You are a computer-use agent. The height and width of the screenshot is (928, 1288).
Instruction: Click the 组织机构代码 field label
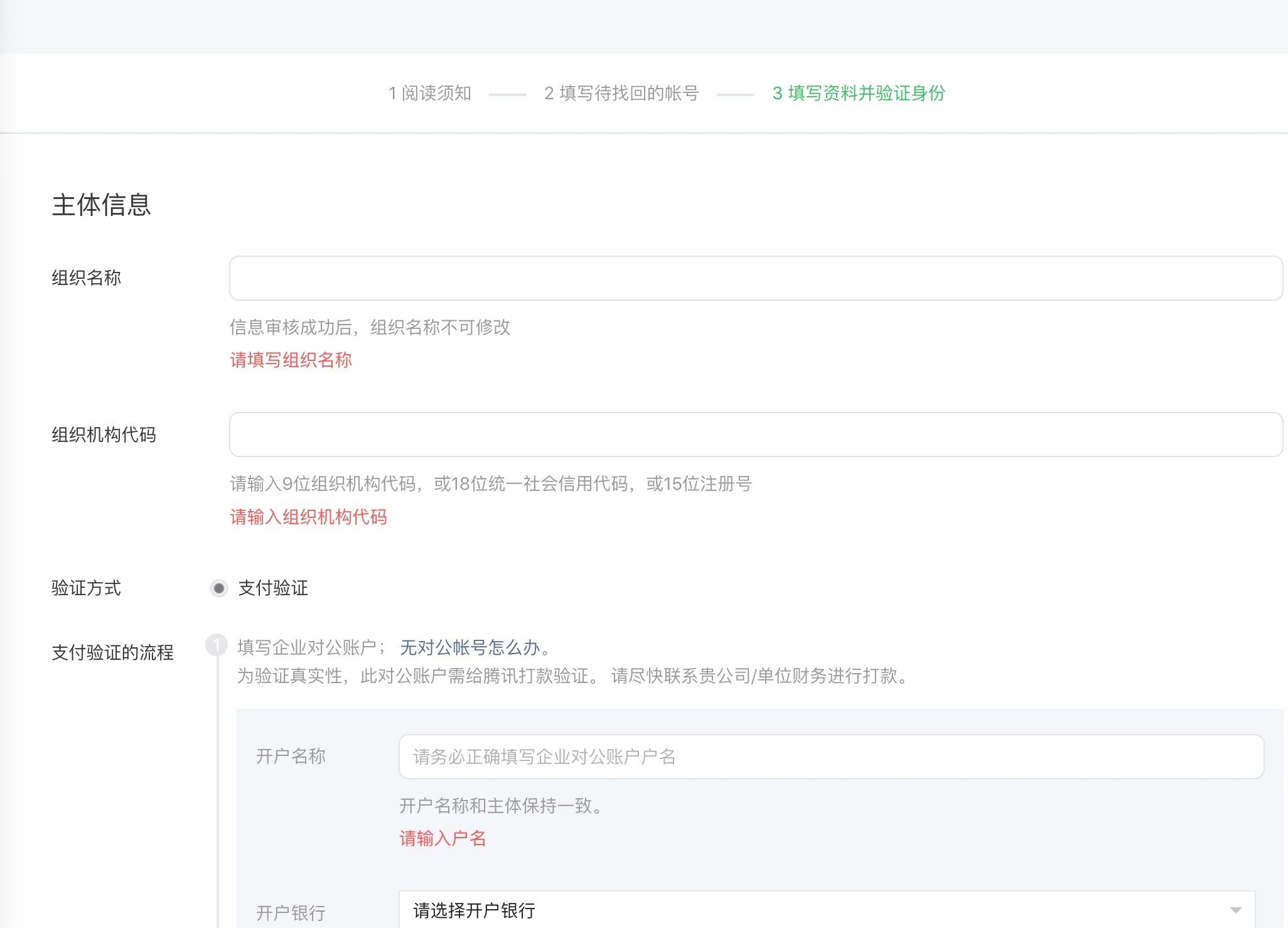pos(104,434)
